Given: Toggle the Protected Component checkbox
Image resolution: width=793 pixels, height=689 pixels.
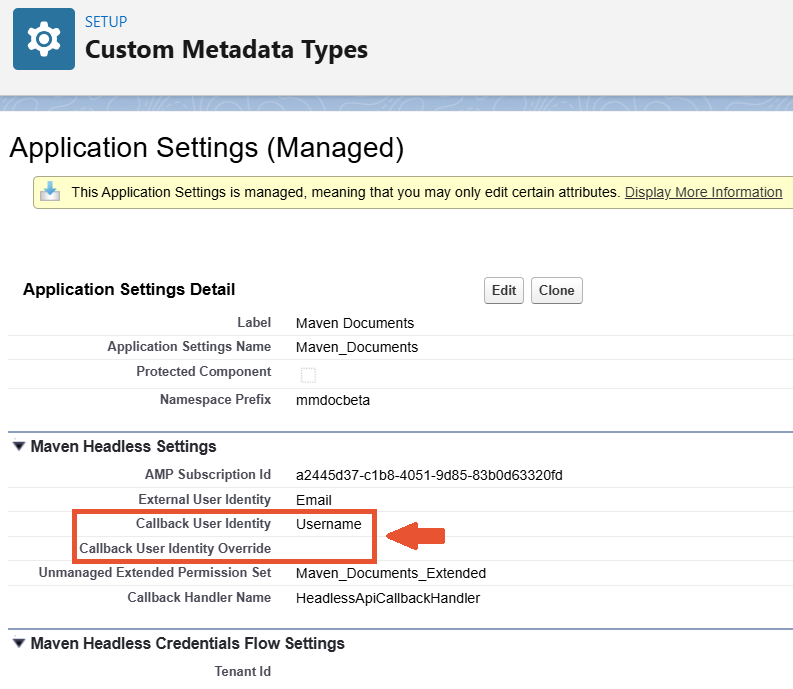Looking at the screenshot, I should click(x=308, y=374).
